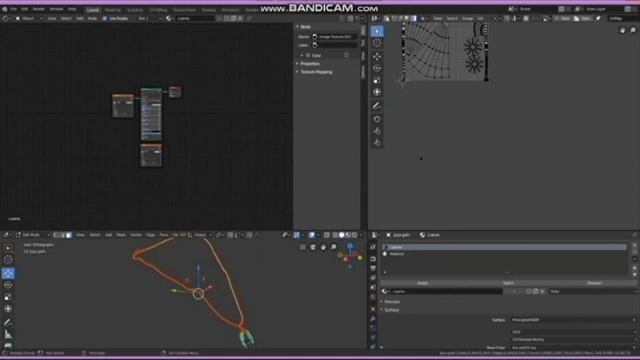Click the node Name input field
The image size is (640, 360).
point(335,37)
